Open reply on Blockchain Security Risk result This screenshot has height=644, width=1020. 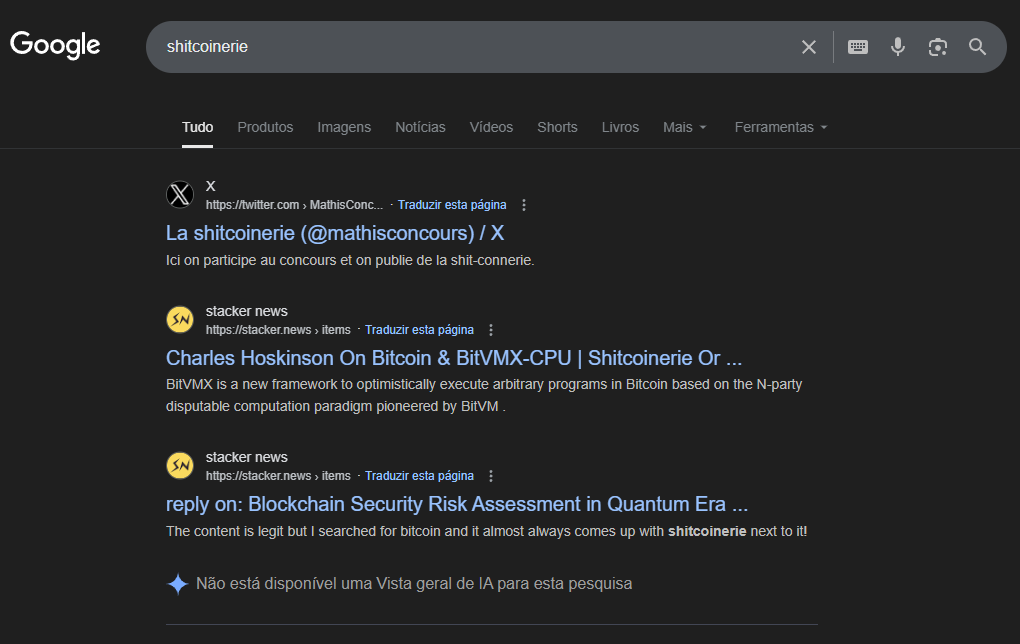(457, 504)
